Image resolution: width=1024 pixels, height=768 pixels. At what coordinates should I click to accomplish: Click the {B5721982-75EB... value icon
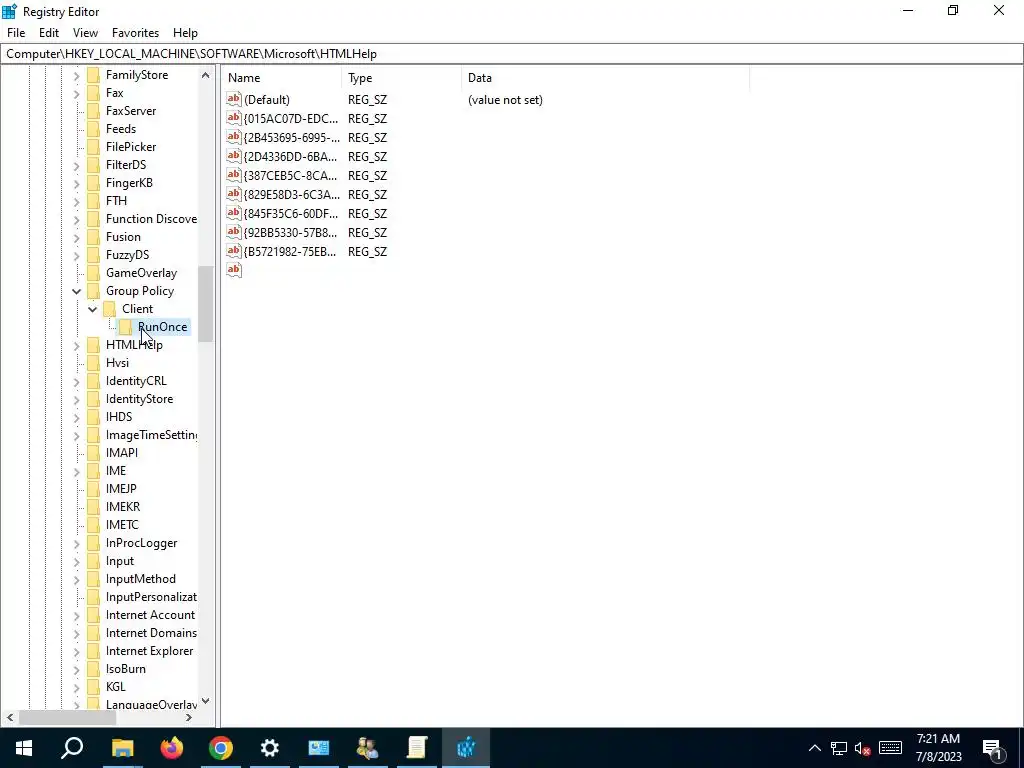(234, 251)
